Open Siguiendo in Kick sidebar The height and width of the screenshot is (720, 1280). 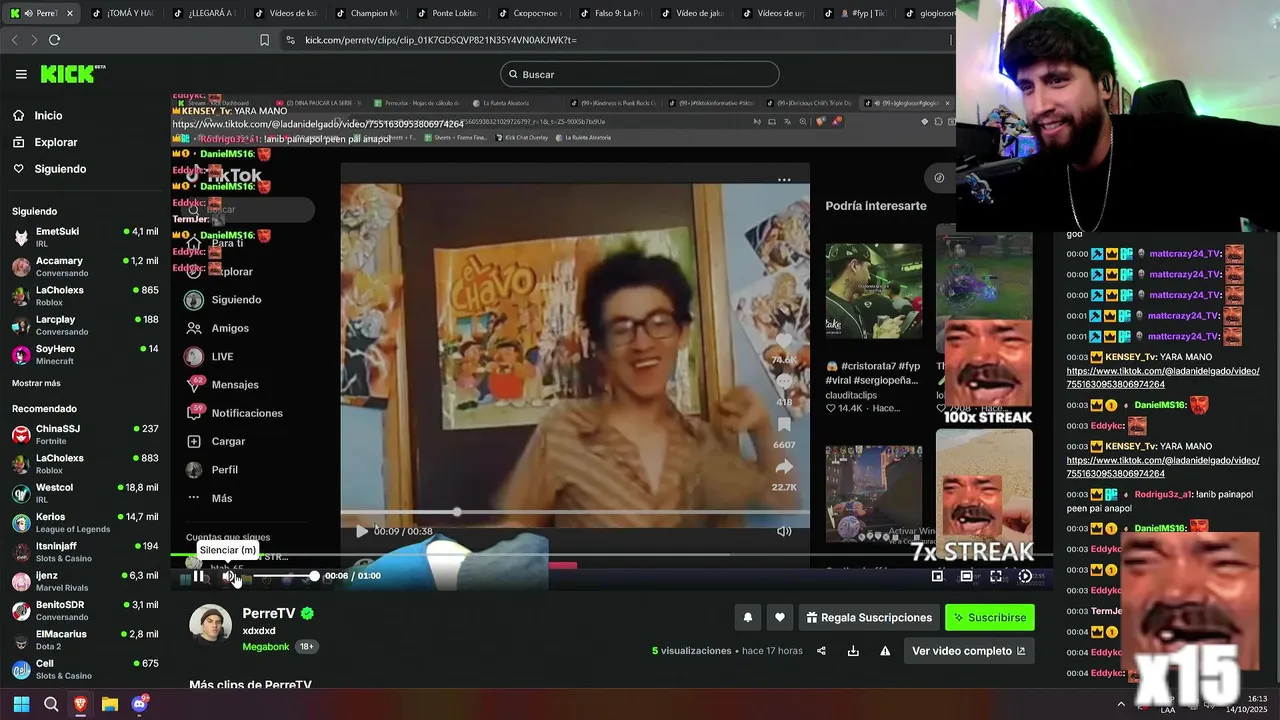[x=85, y=169]
